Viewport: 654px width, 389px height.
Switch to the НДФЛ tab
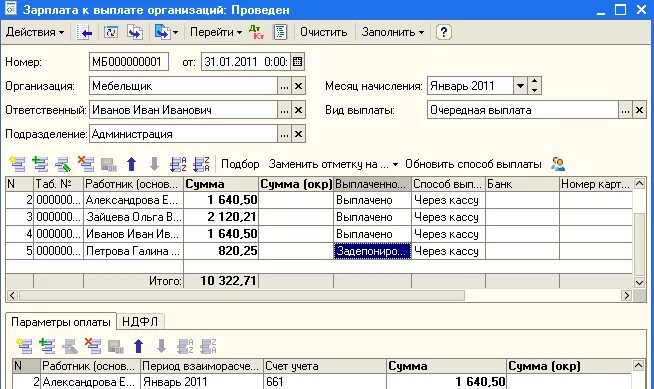[x=140, y=322]
